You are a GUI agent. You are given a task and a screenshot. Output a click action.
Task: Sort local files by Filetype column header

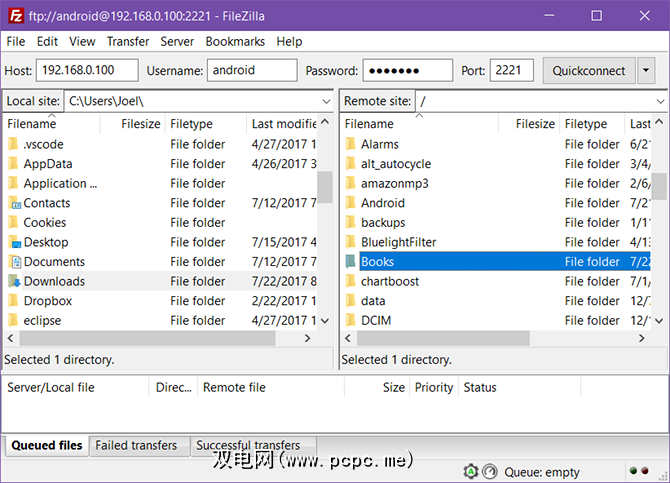tap(206, 124)
